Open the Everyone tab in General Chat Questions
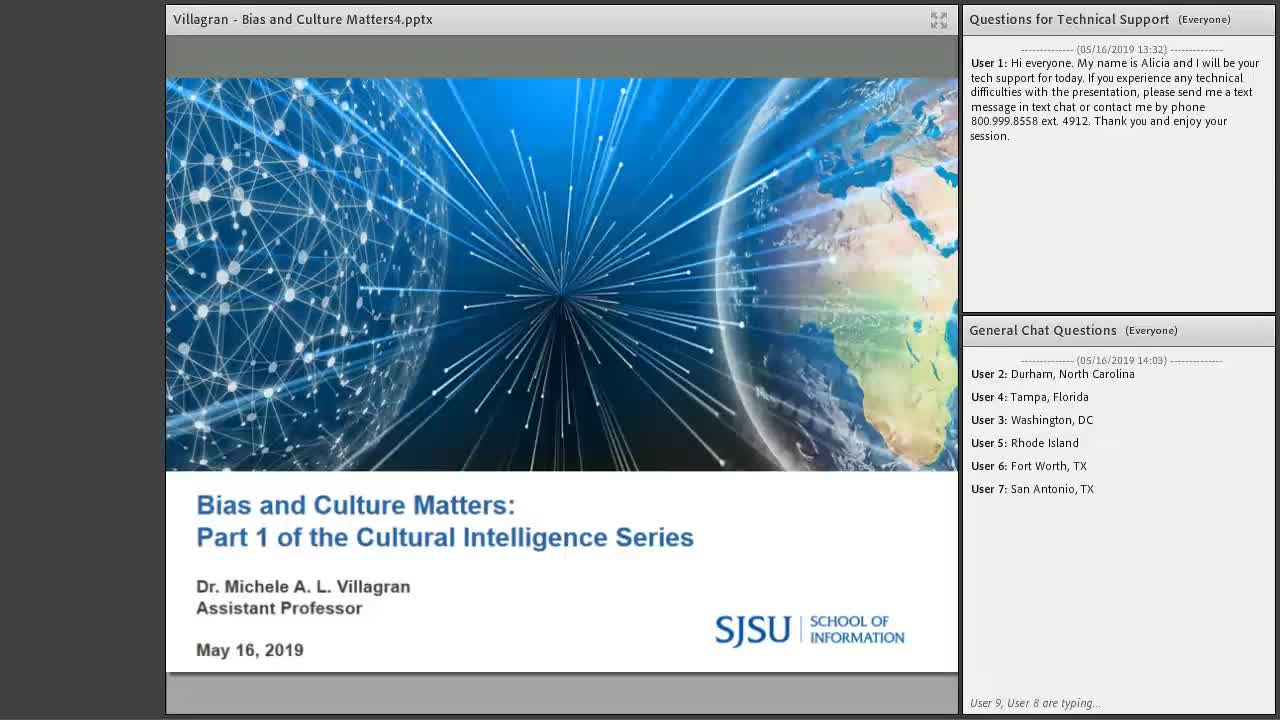 coord(1151,330)
